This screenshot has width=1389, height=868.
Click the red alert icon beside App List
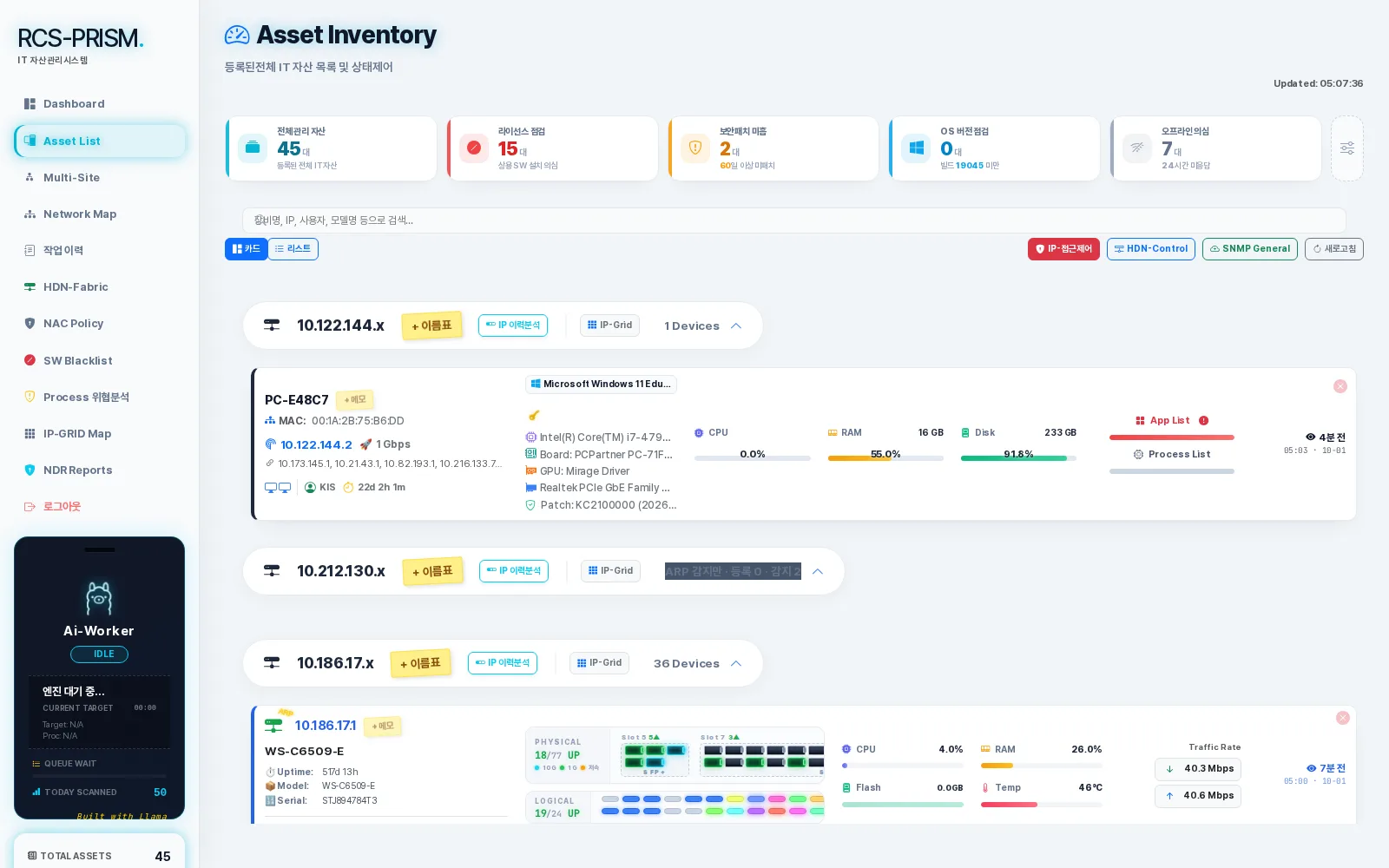click(x=1204, y=421)
